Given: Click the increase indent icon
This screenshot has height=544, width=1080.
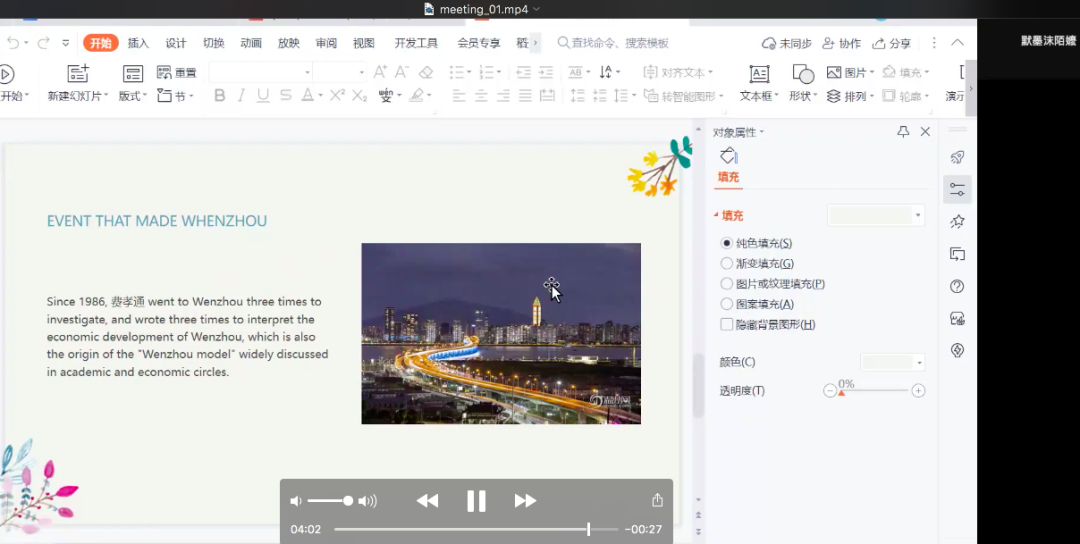Looking at the screenshot, I should 546,72.
